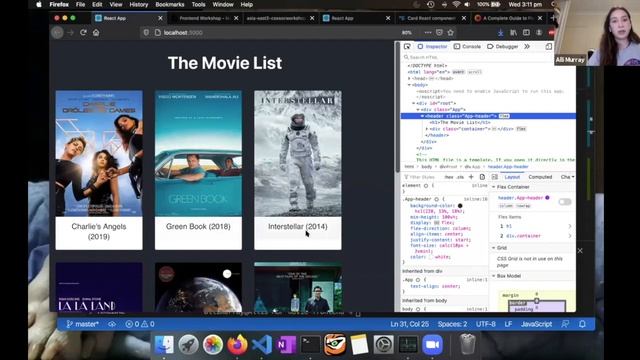The width and height of the screenshot is (640, 360).
Task: Click the Interstellar movie poster
Action: (298, 153)
